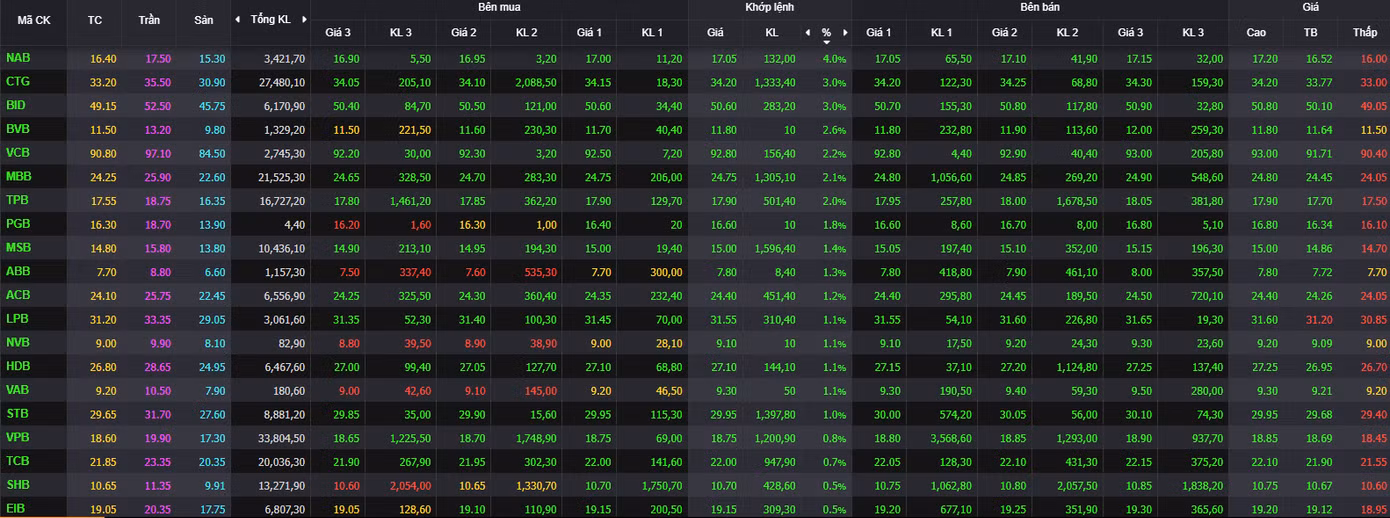Click VCB high price 93.00
Screen dimensions: 1390x518
[x=1265, y=153]
